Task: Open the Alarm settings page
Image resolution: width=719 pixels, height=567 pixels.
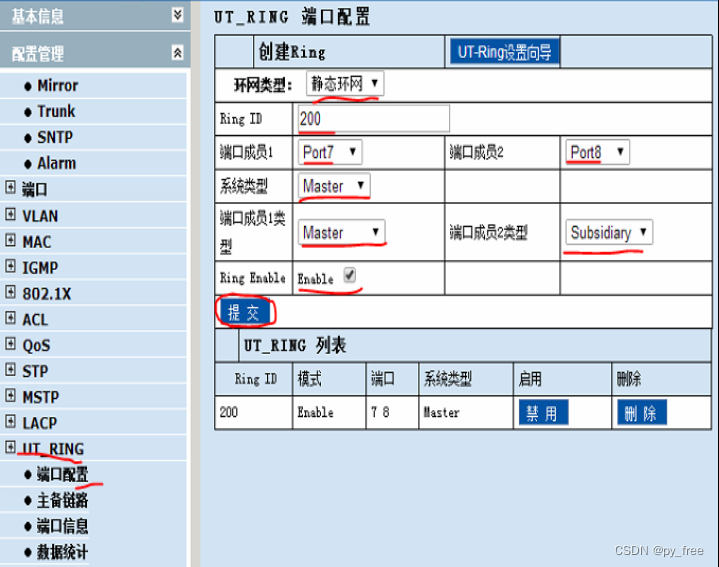Action: [56, 163]
